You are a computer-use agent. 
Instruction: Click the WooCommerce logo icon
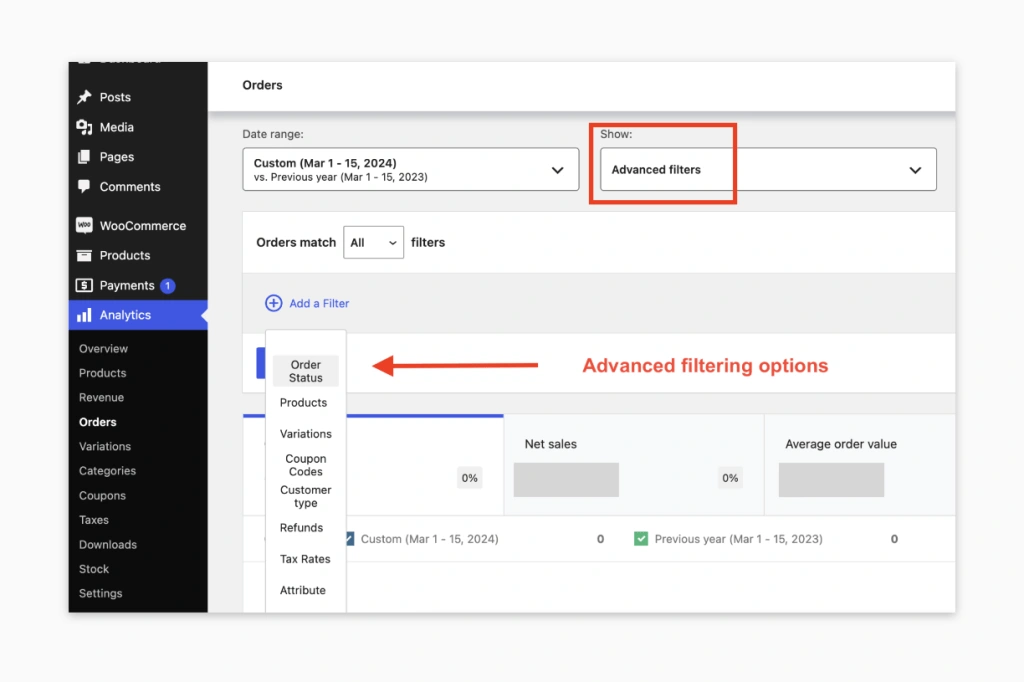click(x=84, y=225)
